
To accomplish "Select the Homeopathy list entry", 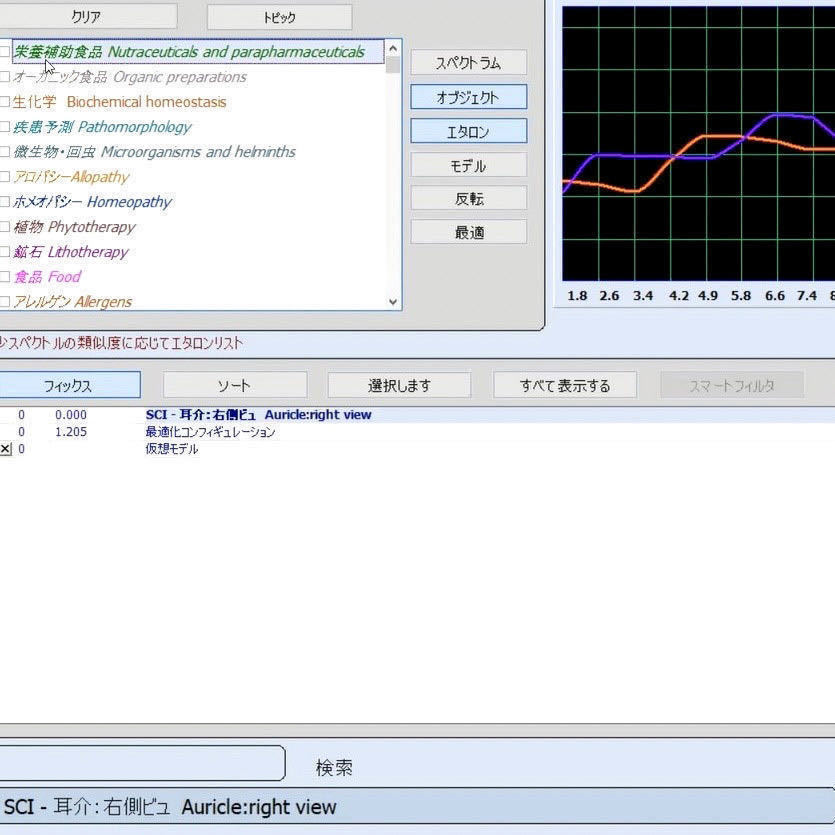I will 92,202.
